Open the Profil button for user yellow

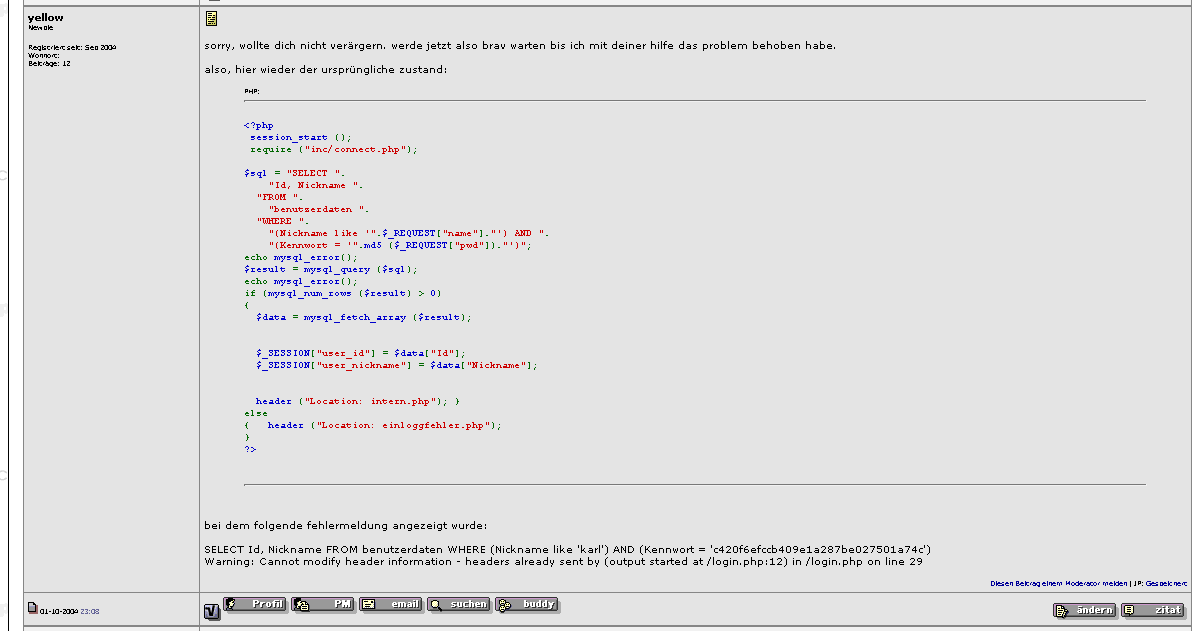(x=255, y=605)
